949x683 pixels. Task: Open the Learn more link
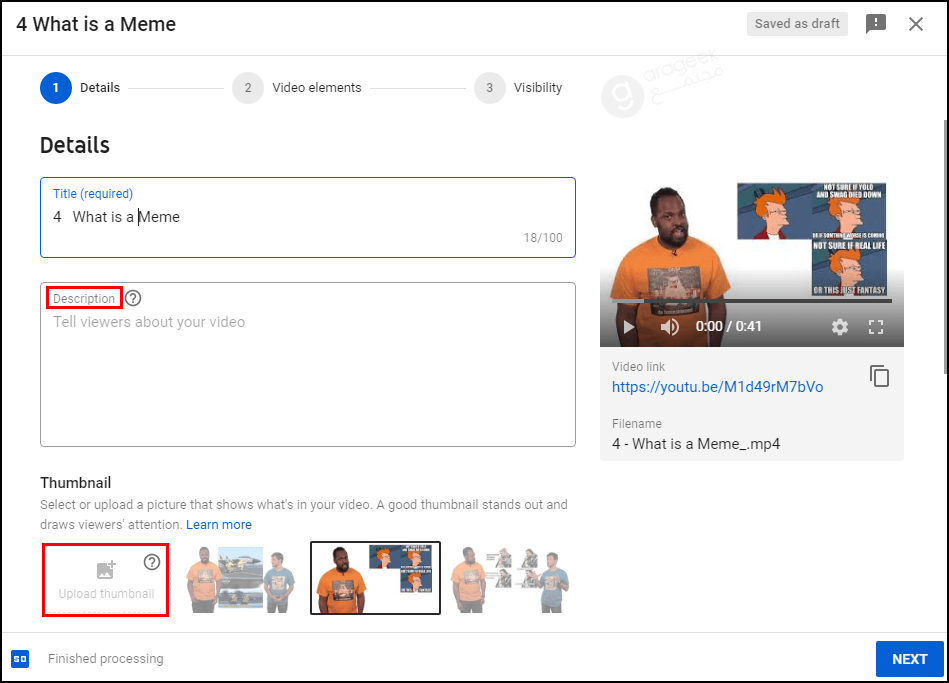point(218,524)
